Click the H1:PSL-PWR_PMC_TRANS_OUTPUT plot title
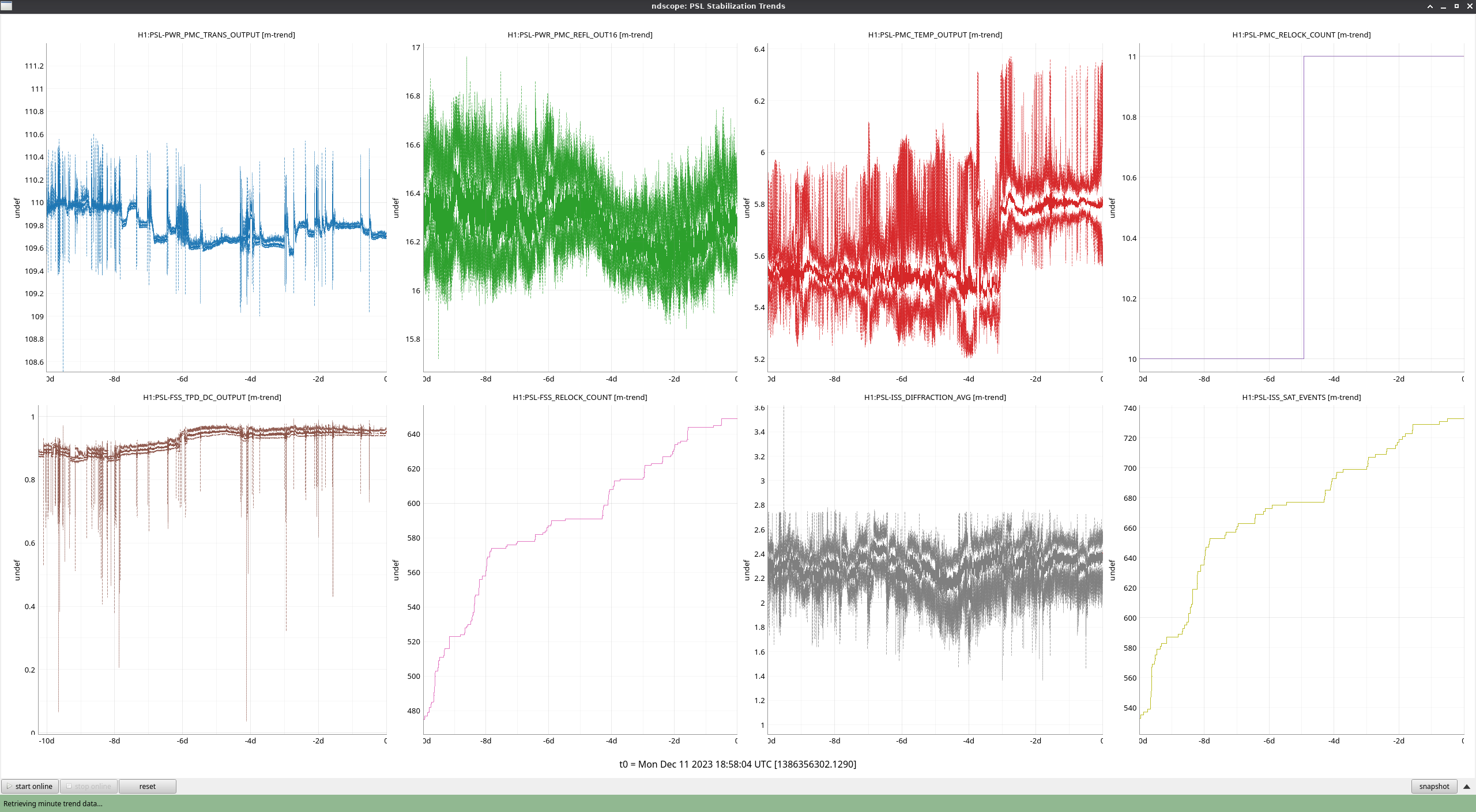Image resolution: width=1476 pixels, height=812 pixels. pyautogui.click(x=216, y=35)
